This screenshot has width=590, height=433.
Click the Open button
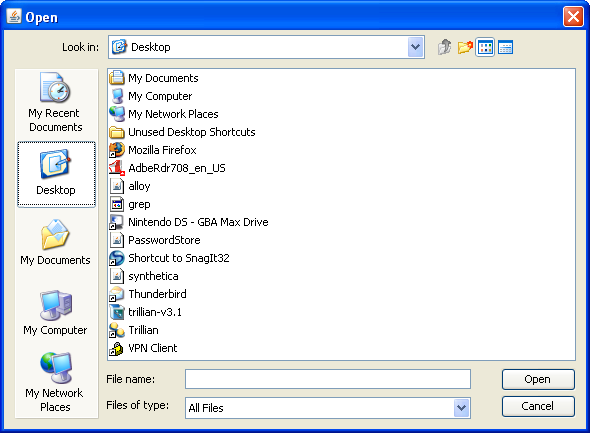tap(538, 379)
